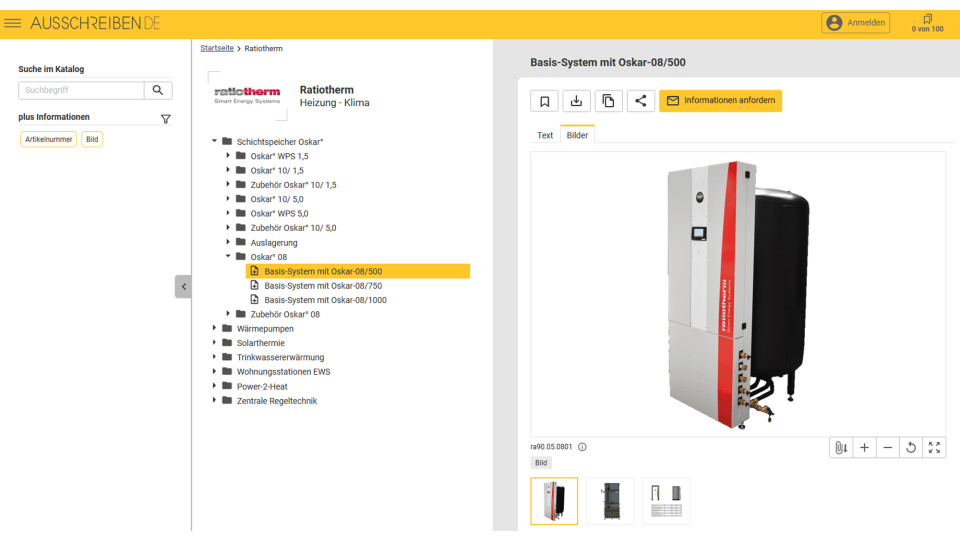The height and width of the screenshot is (540, 960).
Task: Expand the Wärmepumpen folder
Action: pyautogui.click(x=214, y=328)
